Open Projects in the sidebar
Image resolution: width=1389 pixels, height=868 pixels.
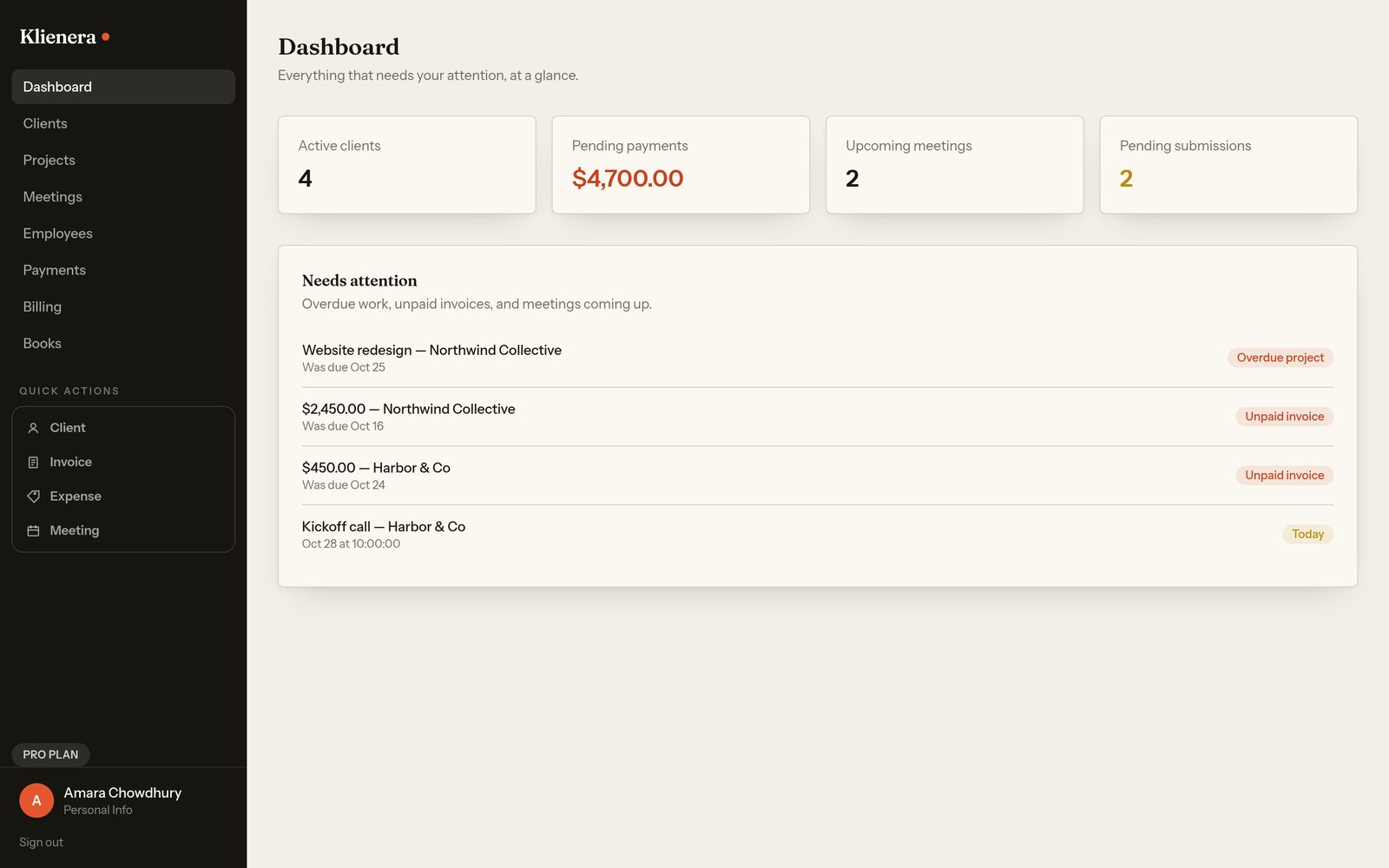(123, 160)
